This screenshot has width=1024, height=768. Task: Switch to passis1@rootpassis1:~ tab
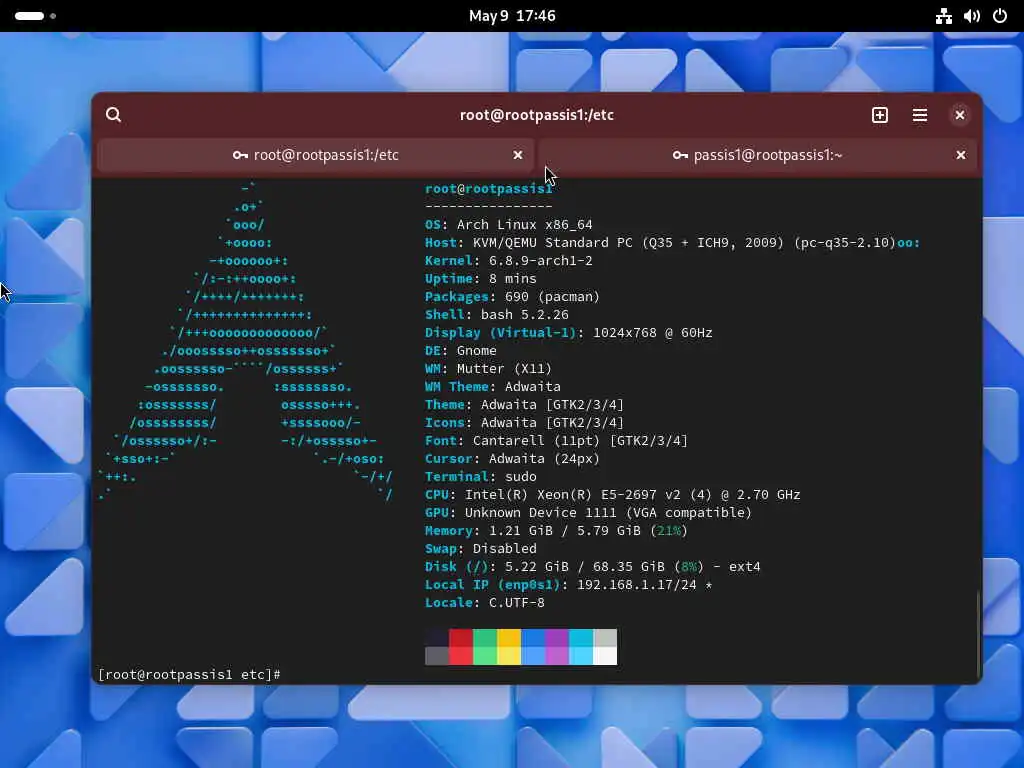point(758,155)
